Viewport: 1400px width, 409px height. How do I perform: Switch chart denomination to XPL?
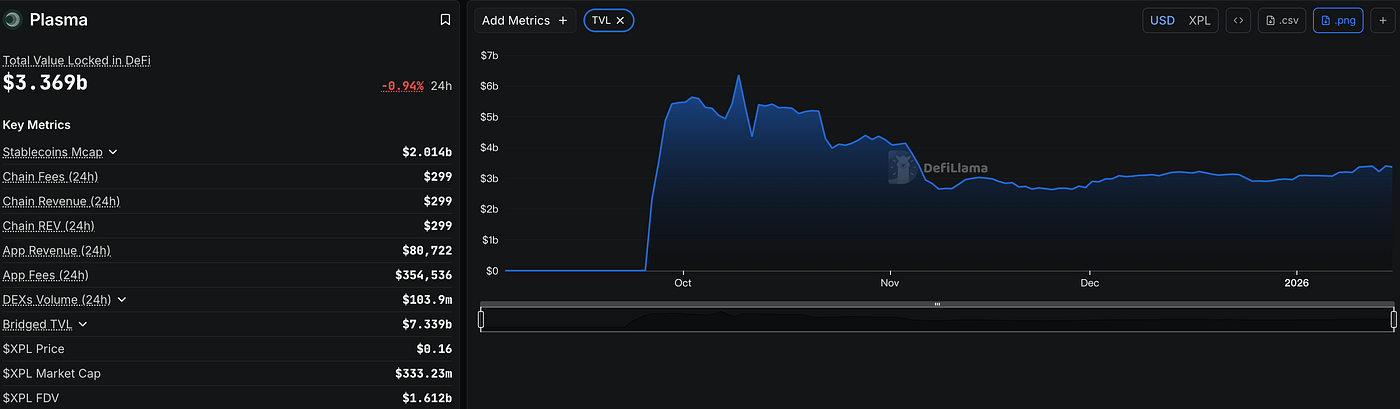1199,20
